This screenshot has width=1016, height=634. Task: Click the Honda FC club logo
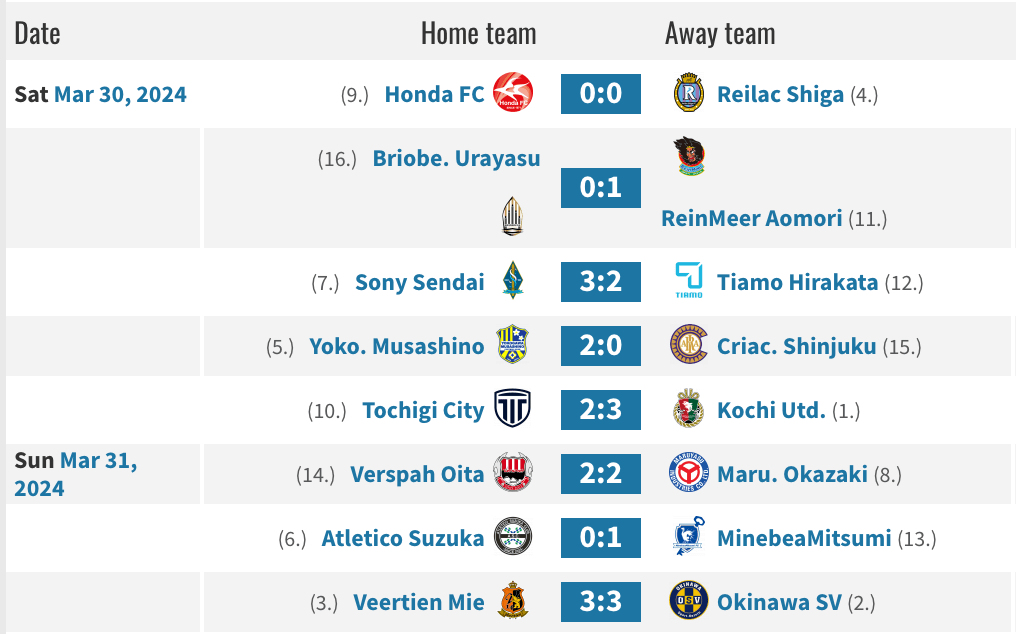(513, 94)
